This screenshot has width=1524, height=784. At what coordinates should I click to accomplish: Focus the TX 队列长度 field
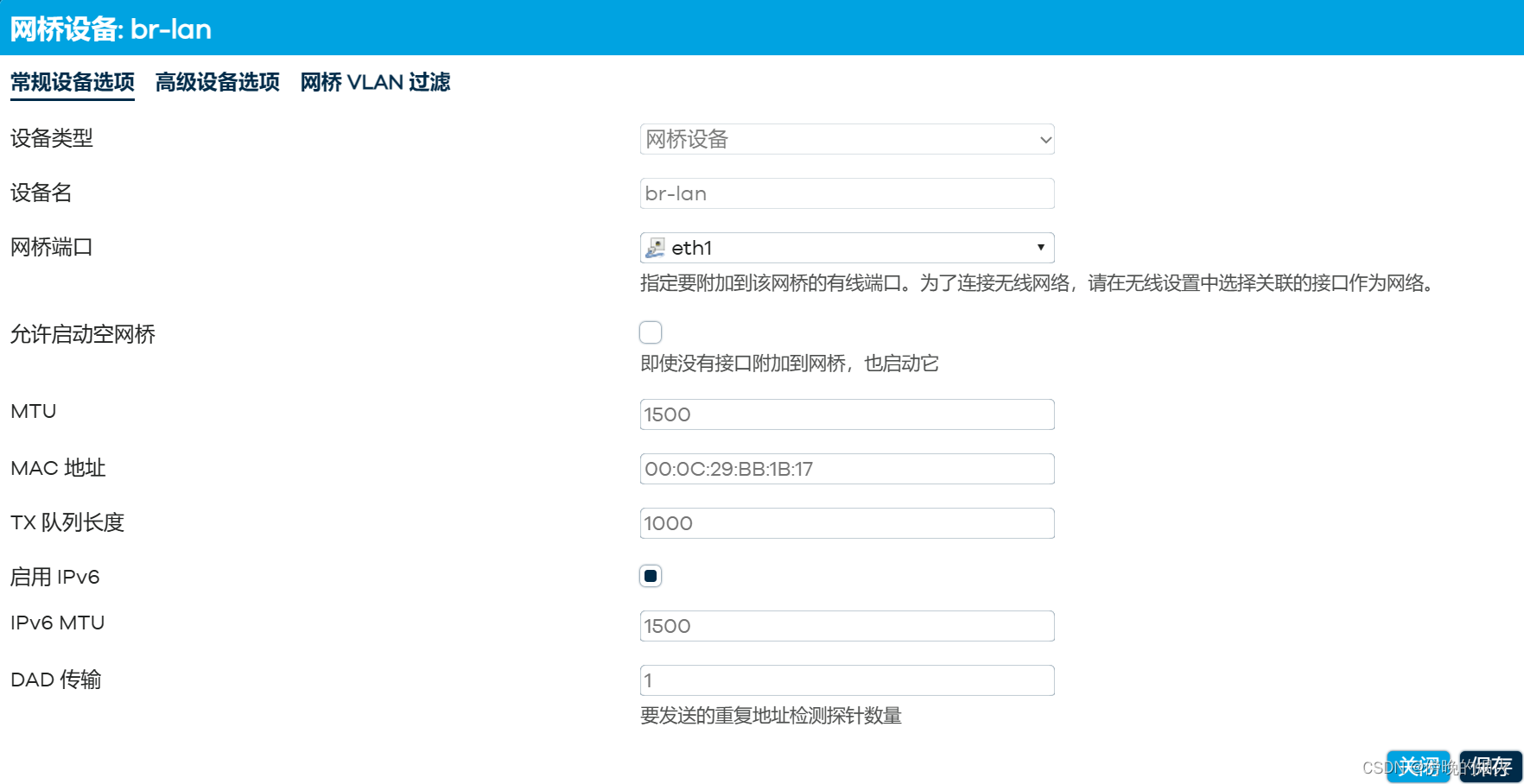846,522
